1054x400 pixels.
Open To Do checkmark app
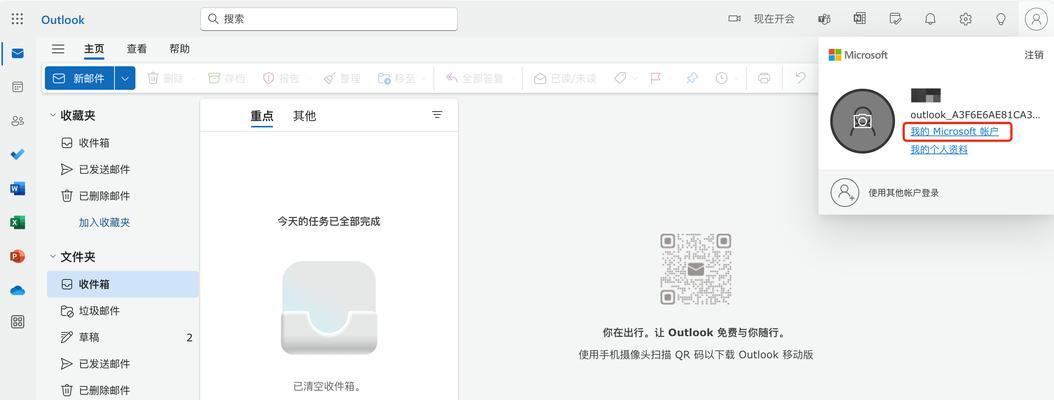[x=17, y=155]
